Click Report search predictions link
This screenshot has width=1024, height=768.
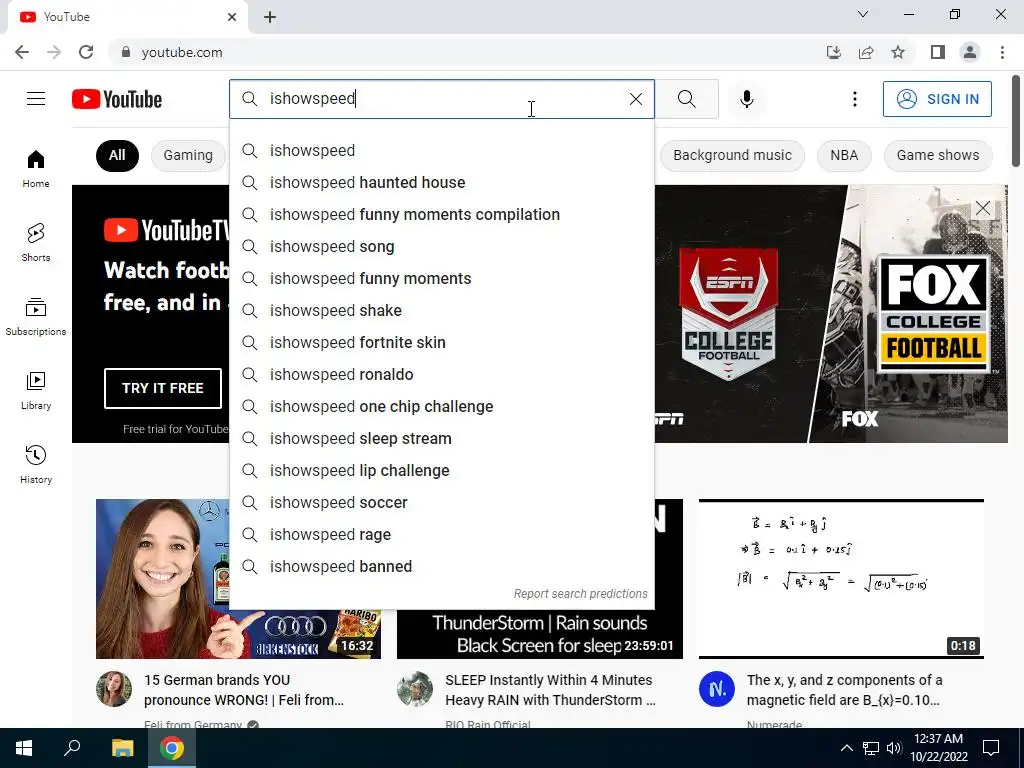(x=580, y=594)
